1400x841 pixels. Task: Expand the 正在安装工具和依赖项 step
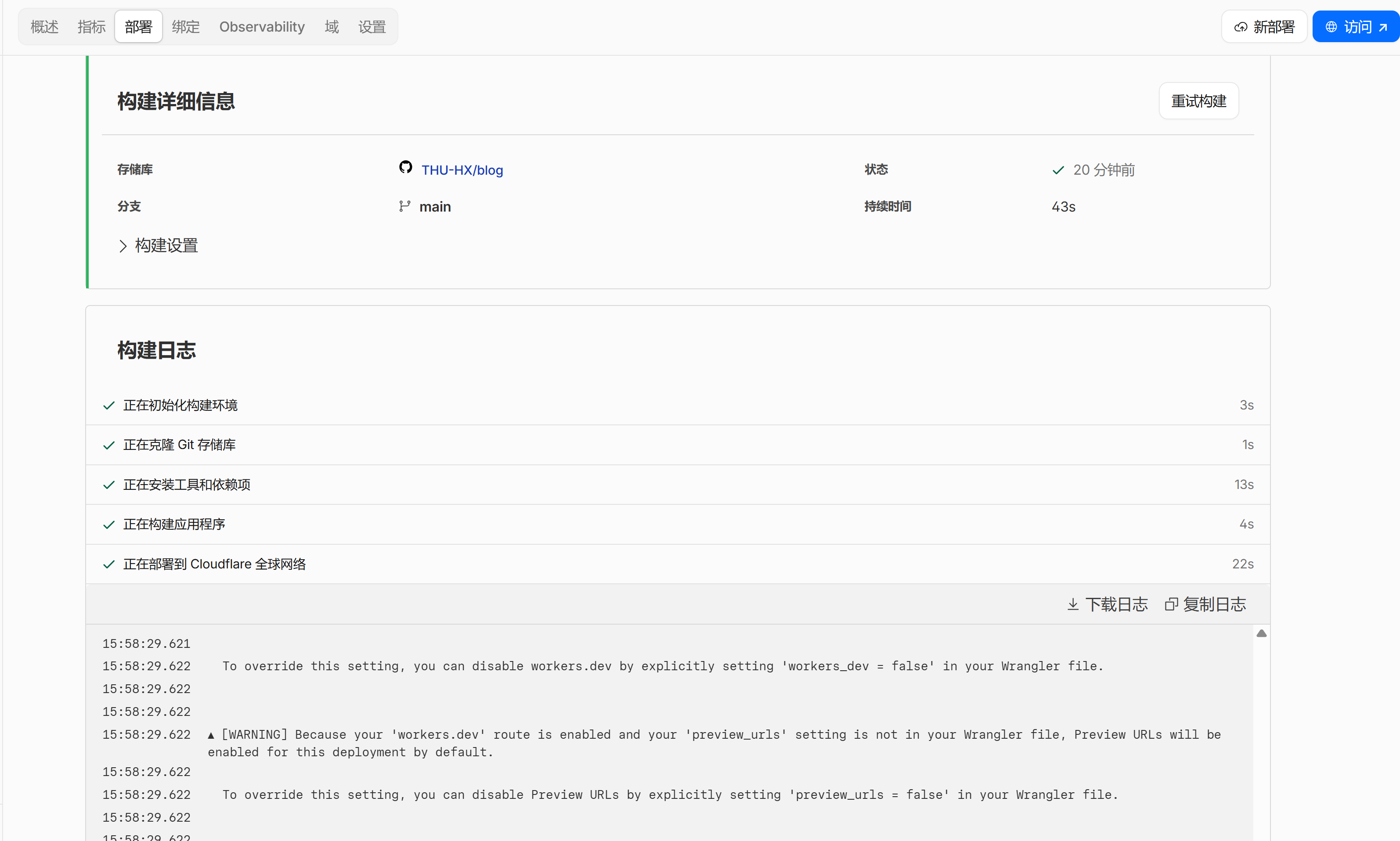click(x=678, y=485)
